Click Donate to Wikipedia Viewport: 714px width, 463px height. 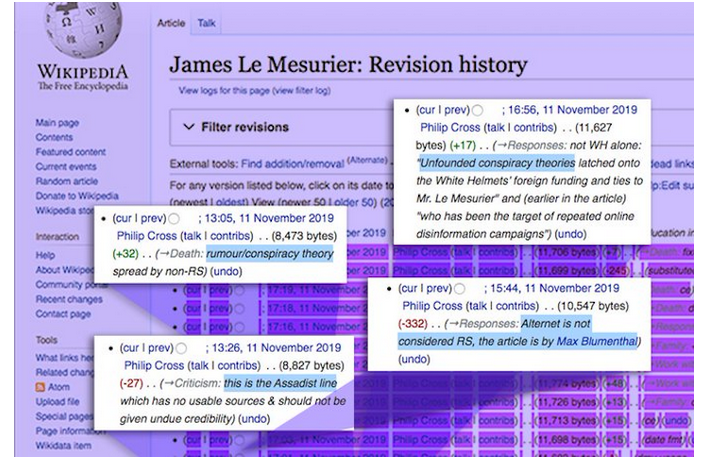(x=77, y=195)
